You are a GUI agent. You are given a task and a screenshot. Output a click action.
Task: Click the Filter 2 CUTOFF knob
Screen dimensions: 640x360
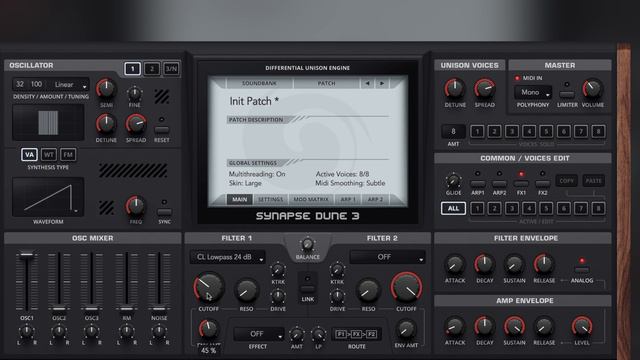(x=406, y=287)
